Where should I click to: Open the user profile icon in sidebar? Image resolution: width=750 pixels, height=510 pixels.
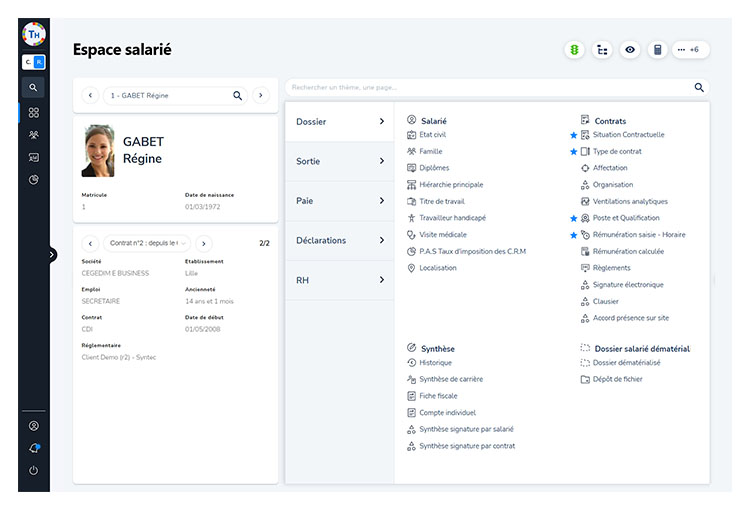34,426
